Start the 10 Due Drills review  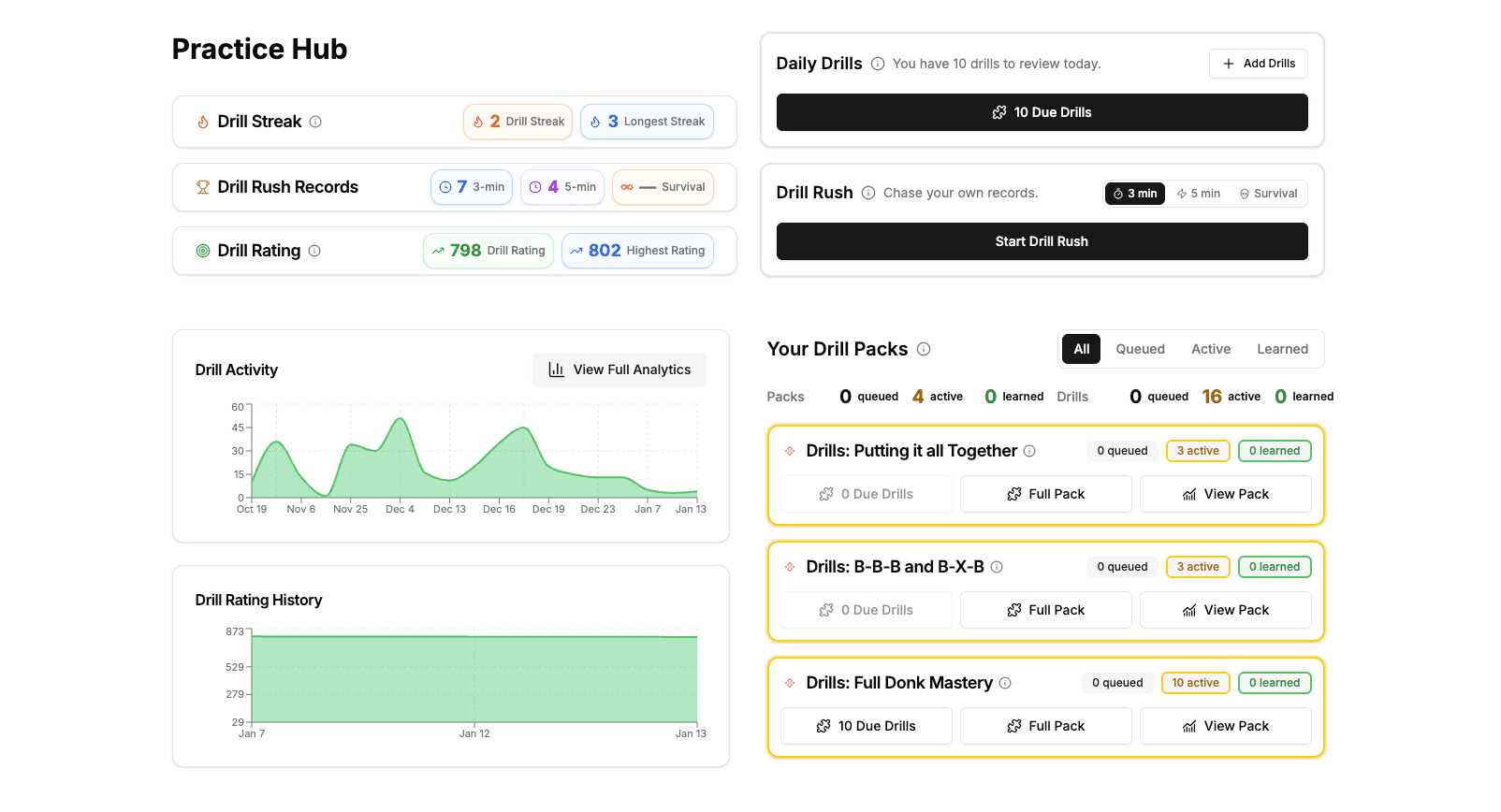[1042, 112]
